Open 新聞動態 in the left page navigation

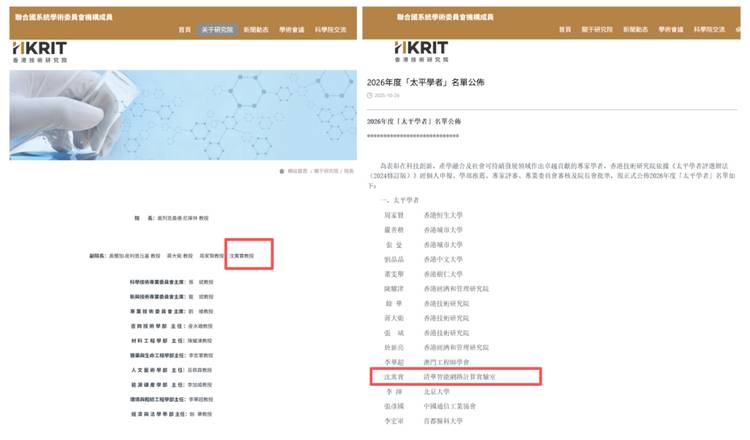click(x=257, y=30)
